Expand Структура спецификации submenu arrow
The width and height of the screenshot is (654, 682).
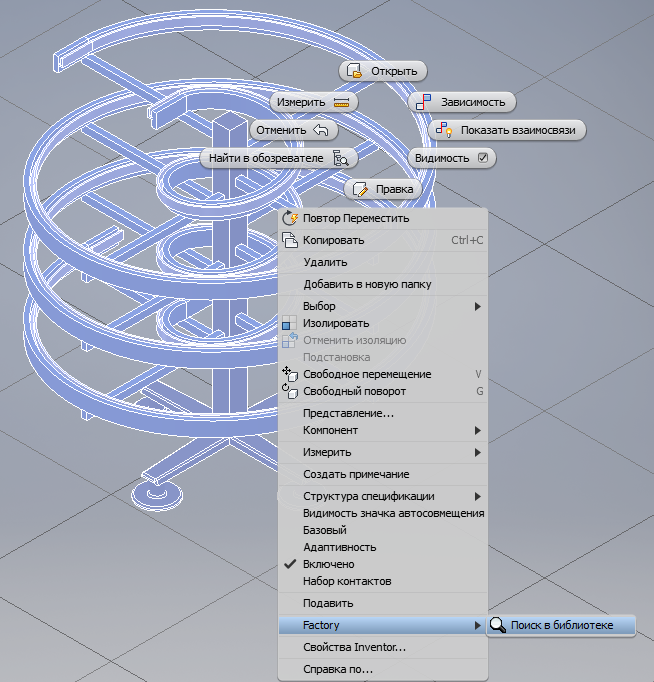pyautogui.click(x=478, y=496)
